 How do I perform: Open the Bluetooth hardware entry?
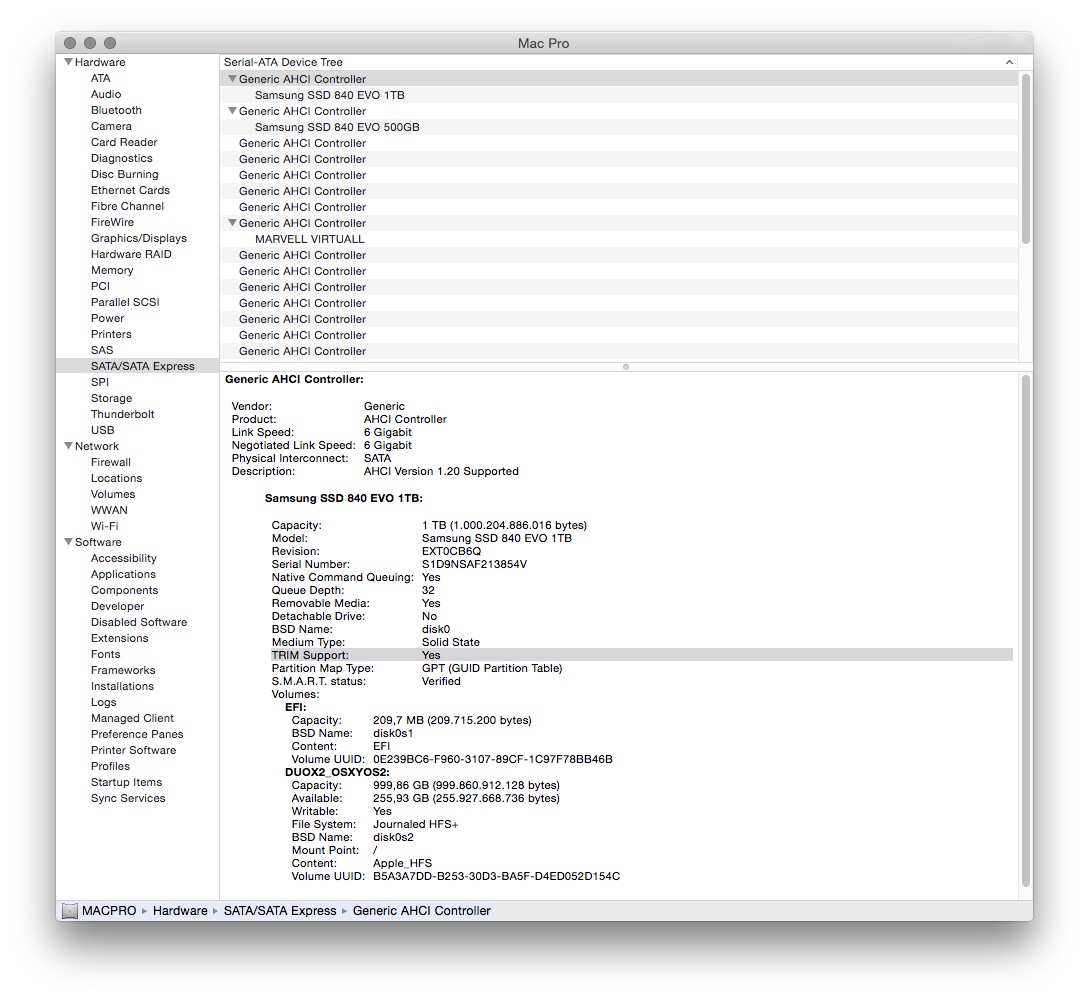tap(116, 110)
